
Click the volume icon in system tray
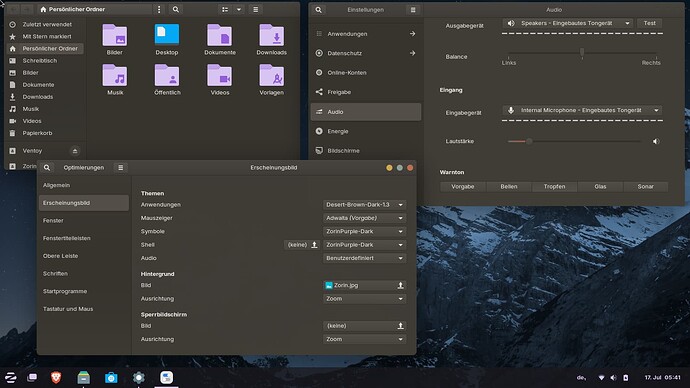click(x=613, y=377)
